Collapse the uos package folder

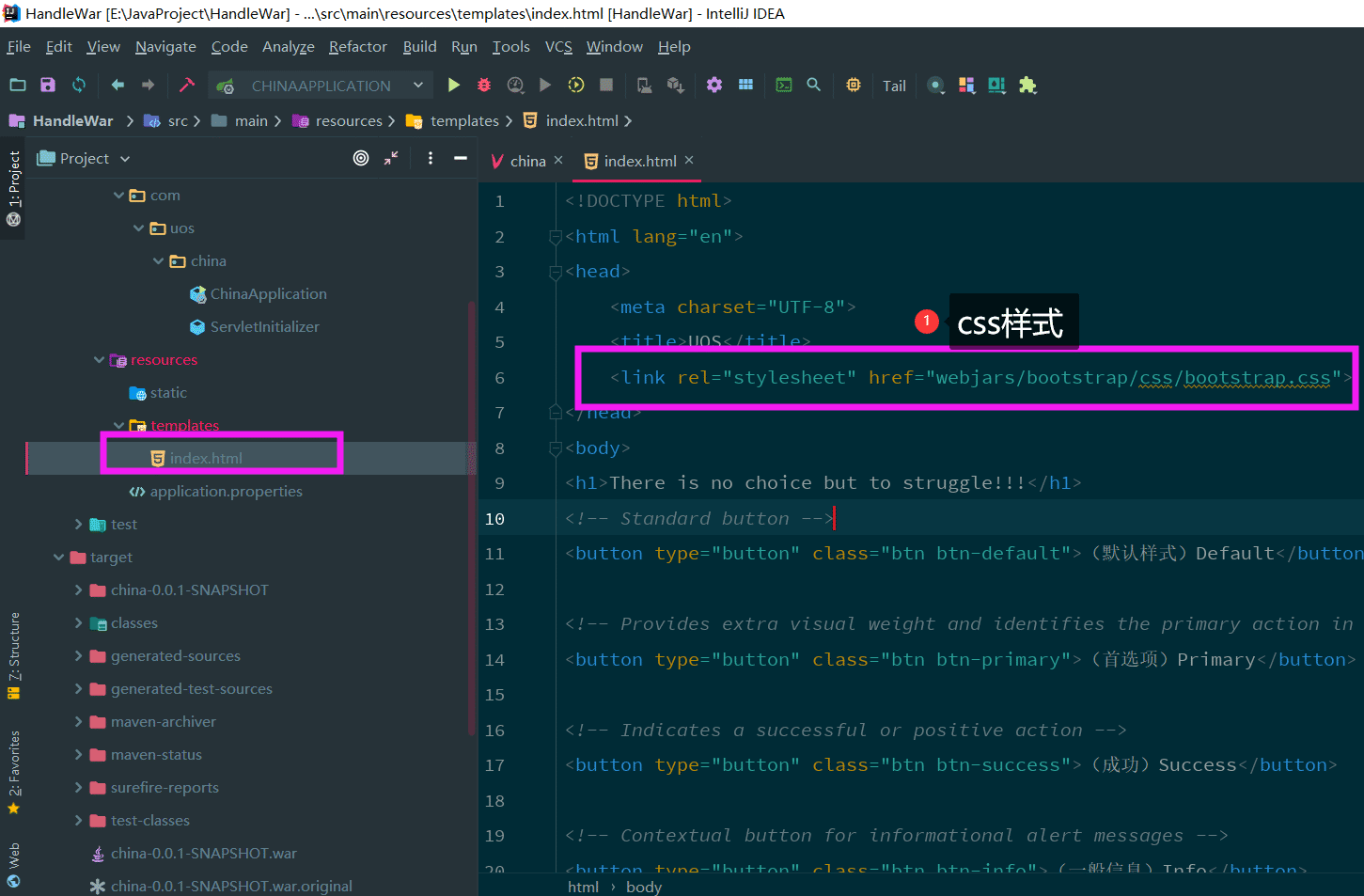pyautogui.click(x=139, y=228)
